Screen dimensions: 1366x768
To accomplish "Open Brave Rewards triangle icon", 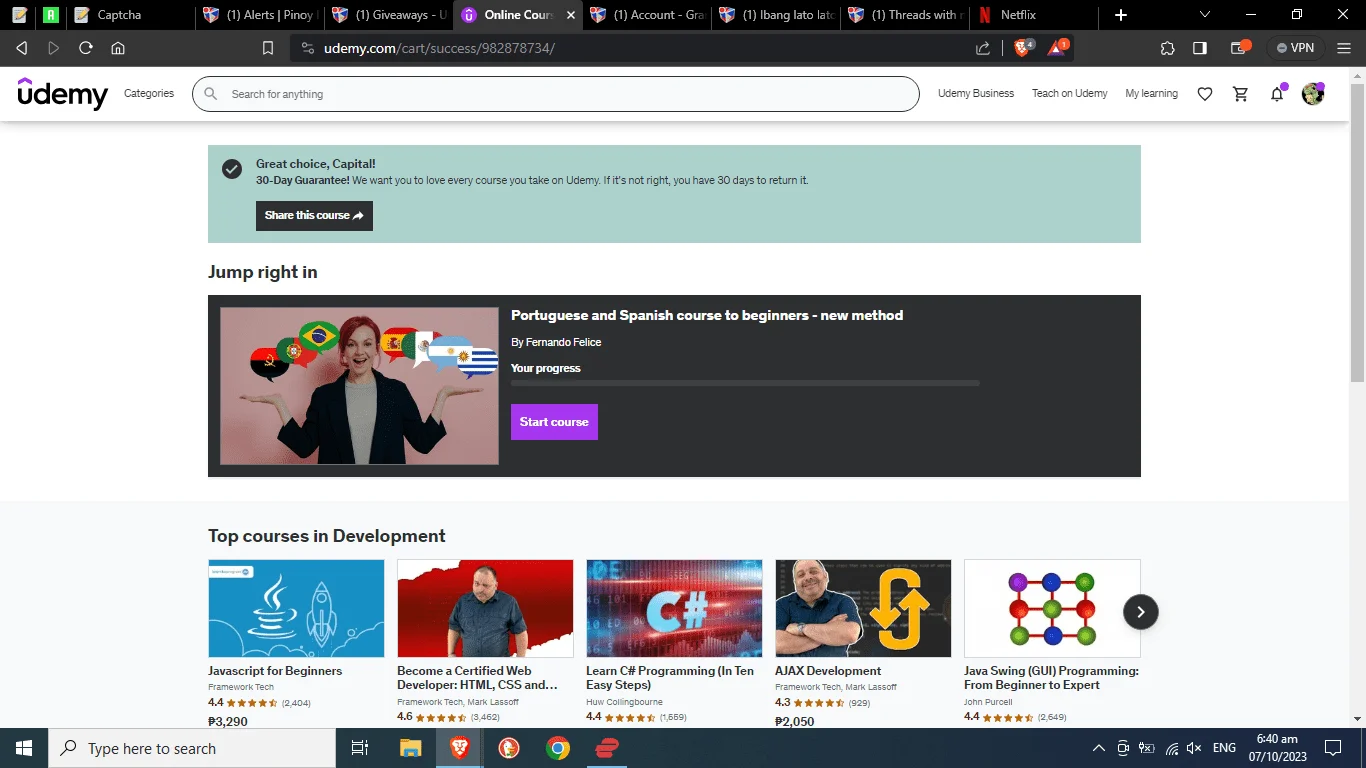I will 1058,47.
